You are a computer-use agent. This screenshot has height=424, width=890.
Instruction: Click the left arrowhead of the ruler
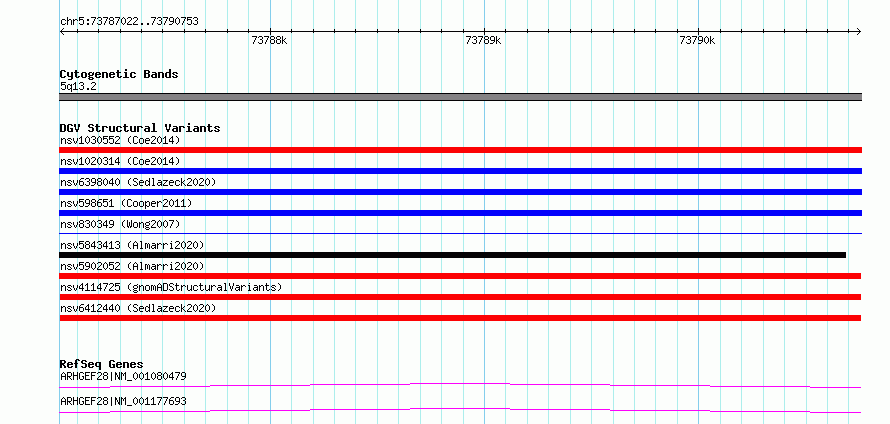coord(62,31)
